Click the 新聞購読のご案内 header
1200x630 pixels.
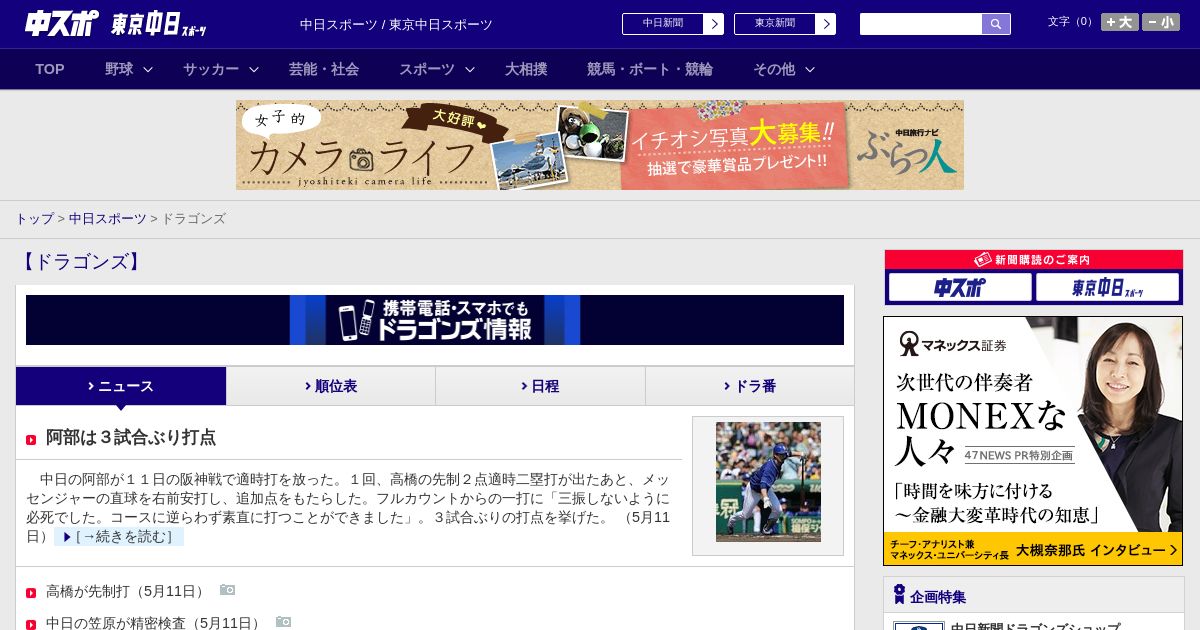[x=1034, y=259]
